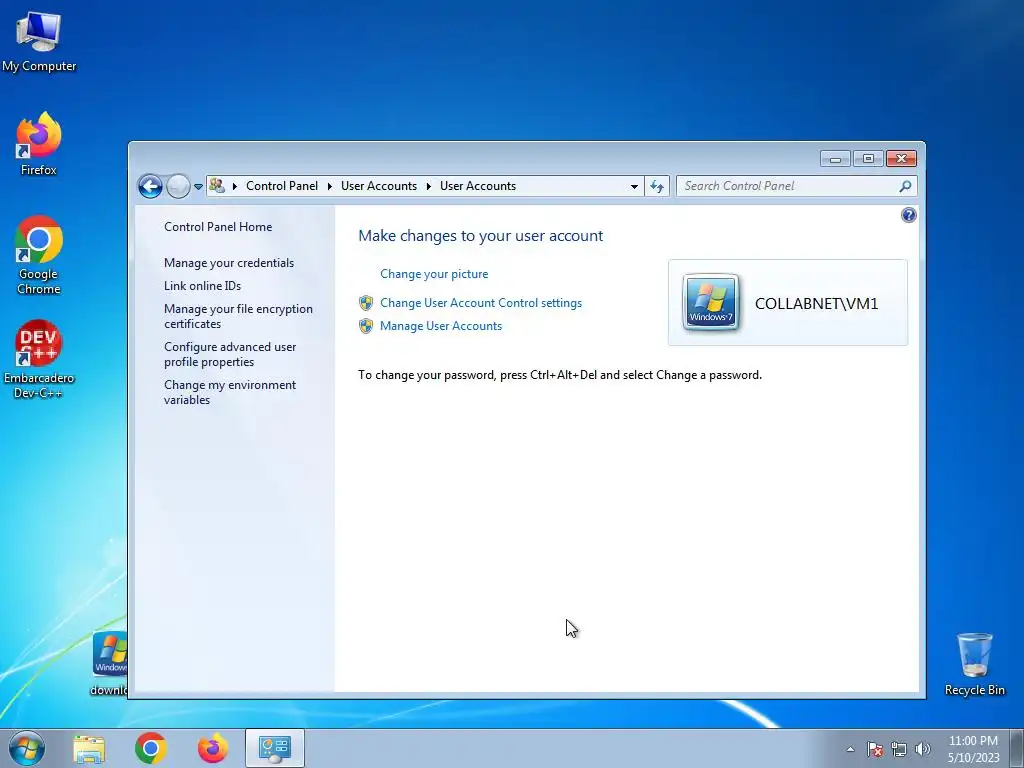Select Control Panel taskbar button
Image resolution: width=1024 pixels, height=768 pixels.
coord(275,748)
